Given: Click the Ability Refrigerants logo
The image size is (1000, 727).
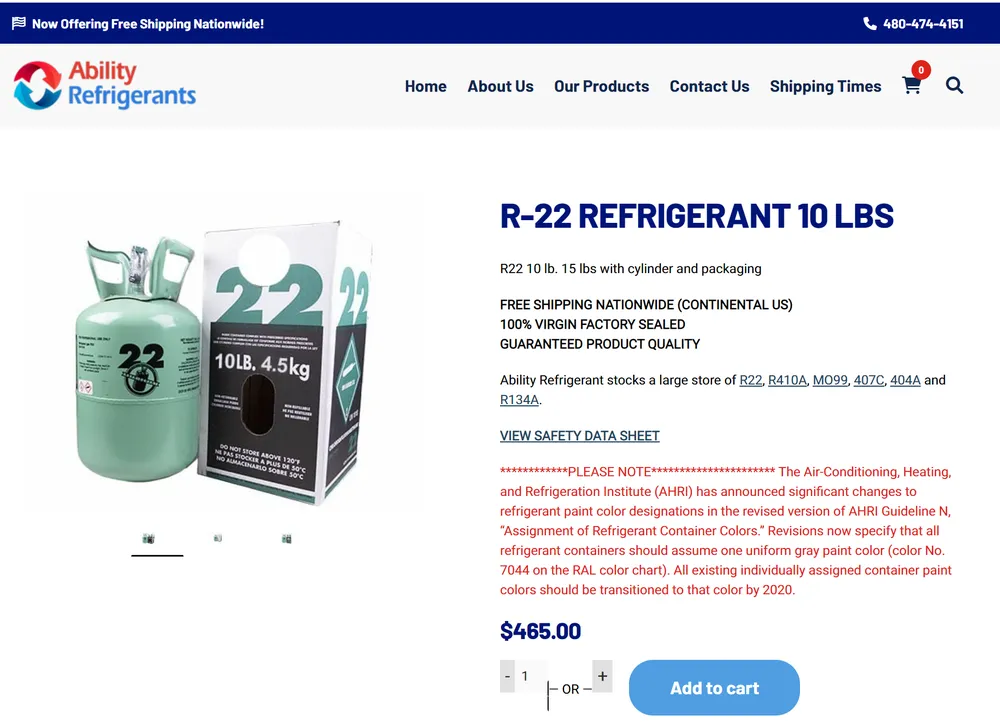Looking at the screenshot, I should [x=105, y=85].
